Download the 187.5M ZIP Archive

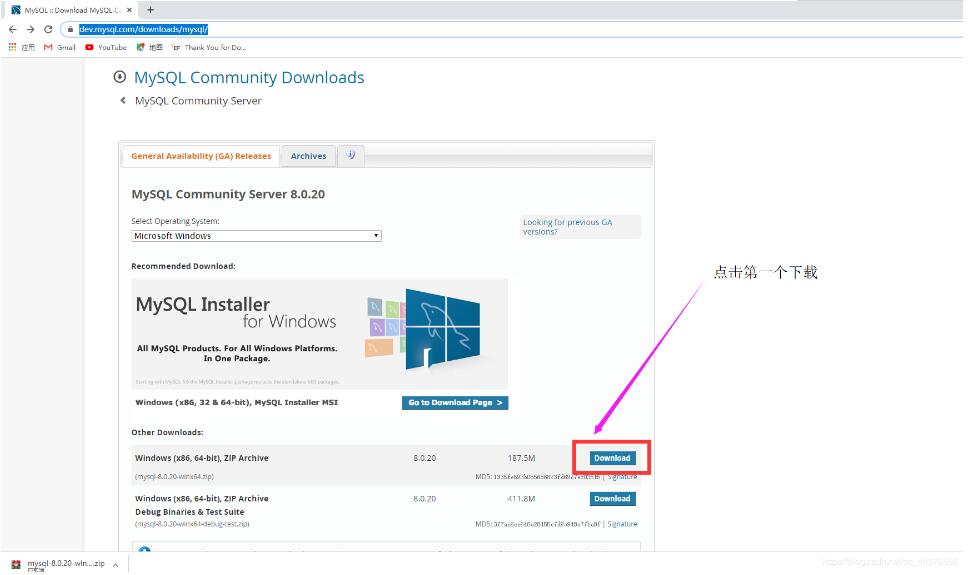pos(612,458)
